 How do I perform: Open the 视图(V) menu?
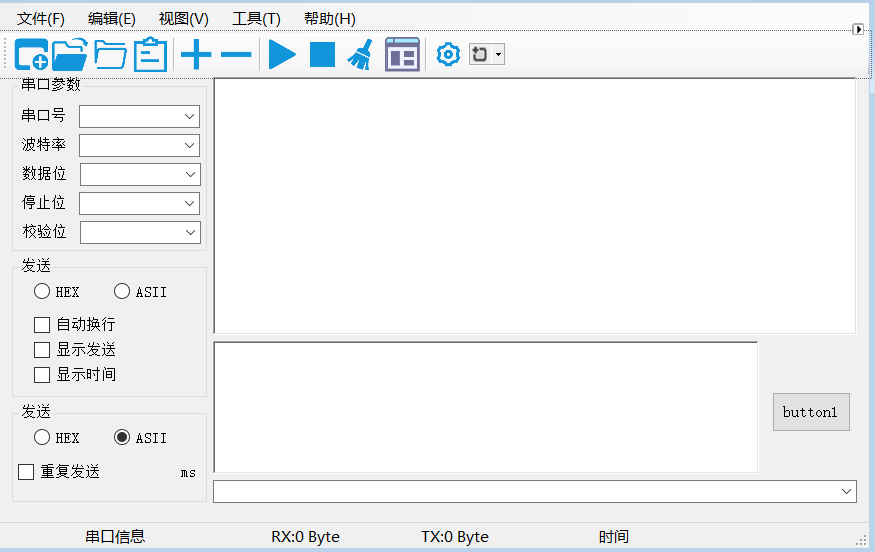point(184,19)
